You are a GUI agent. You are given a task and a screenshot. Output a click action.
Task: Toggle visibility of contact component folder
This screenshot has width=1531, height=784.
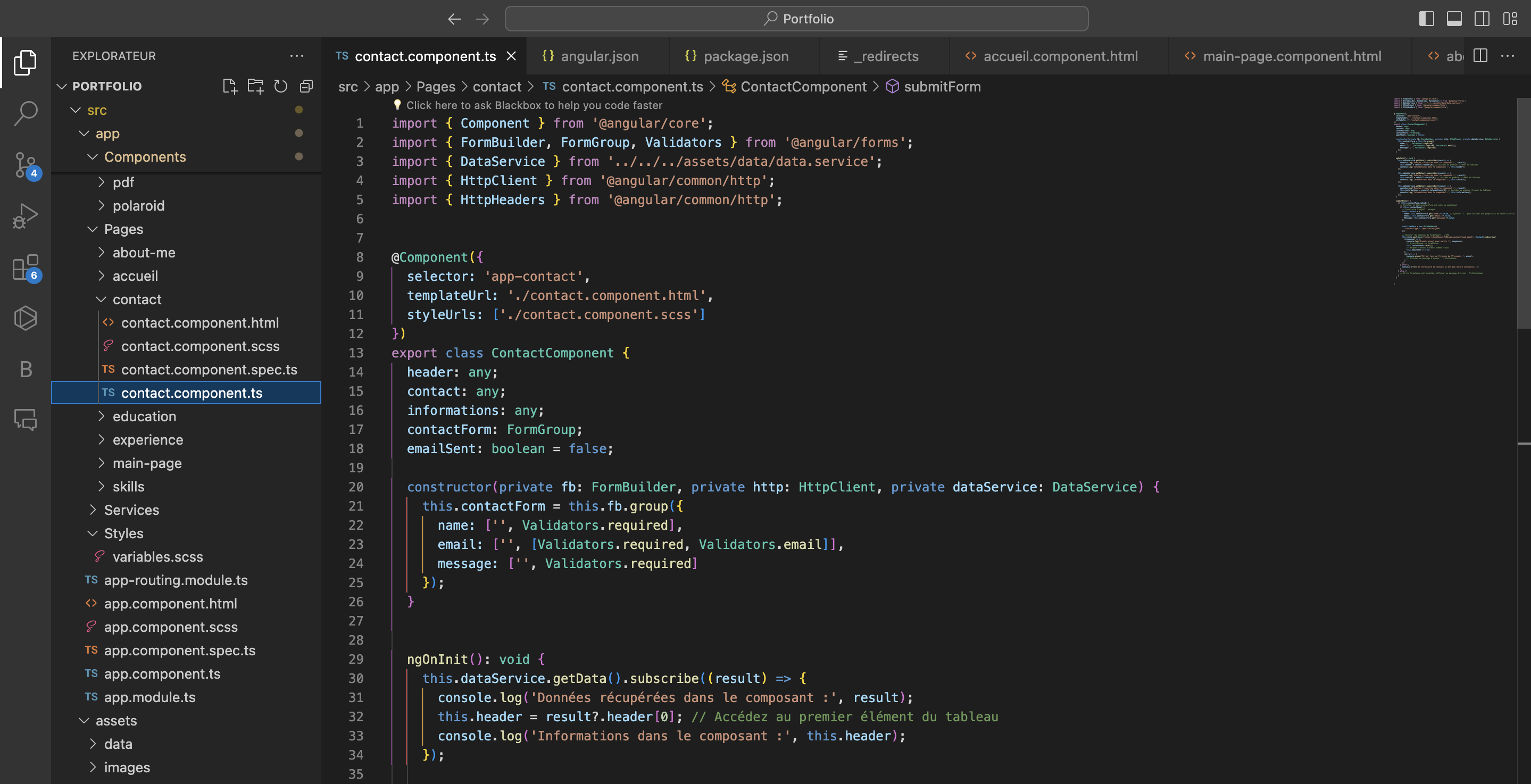point(99,299)
